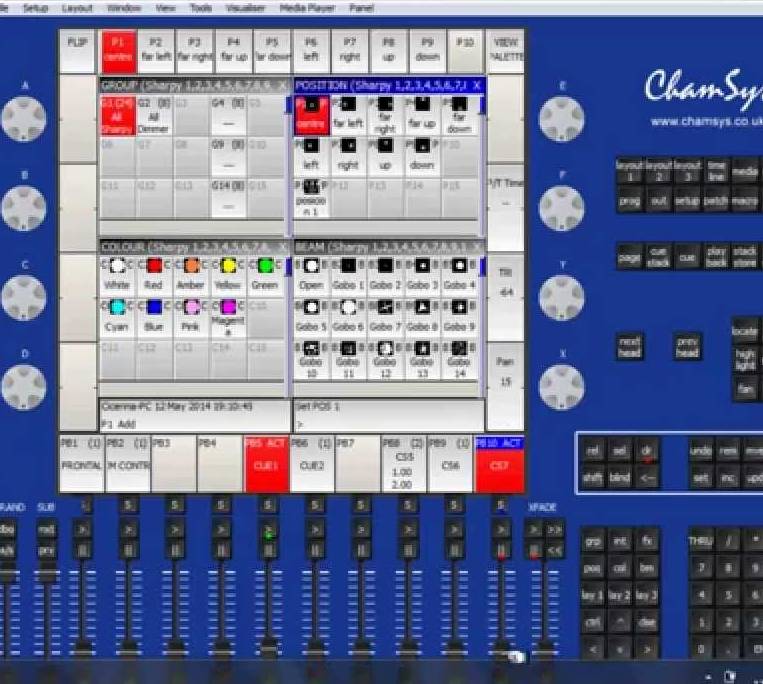Click the 'prev head' console key
763x684 pixels.
coord(687,346)
